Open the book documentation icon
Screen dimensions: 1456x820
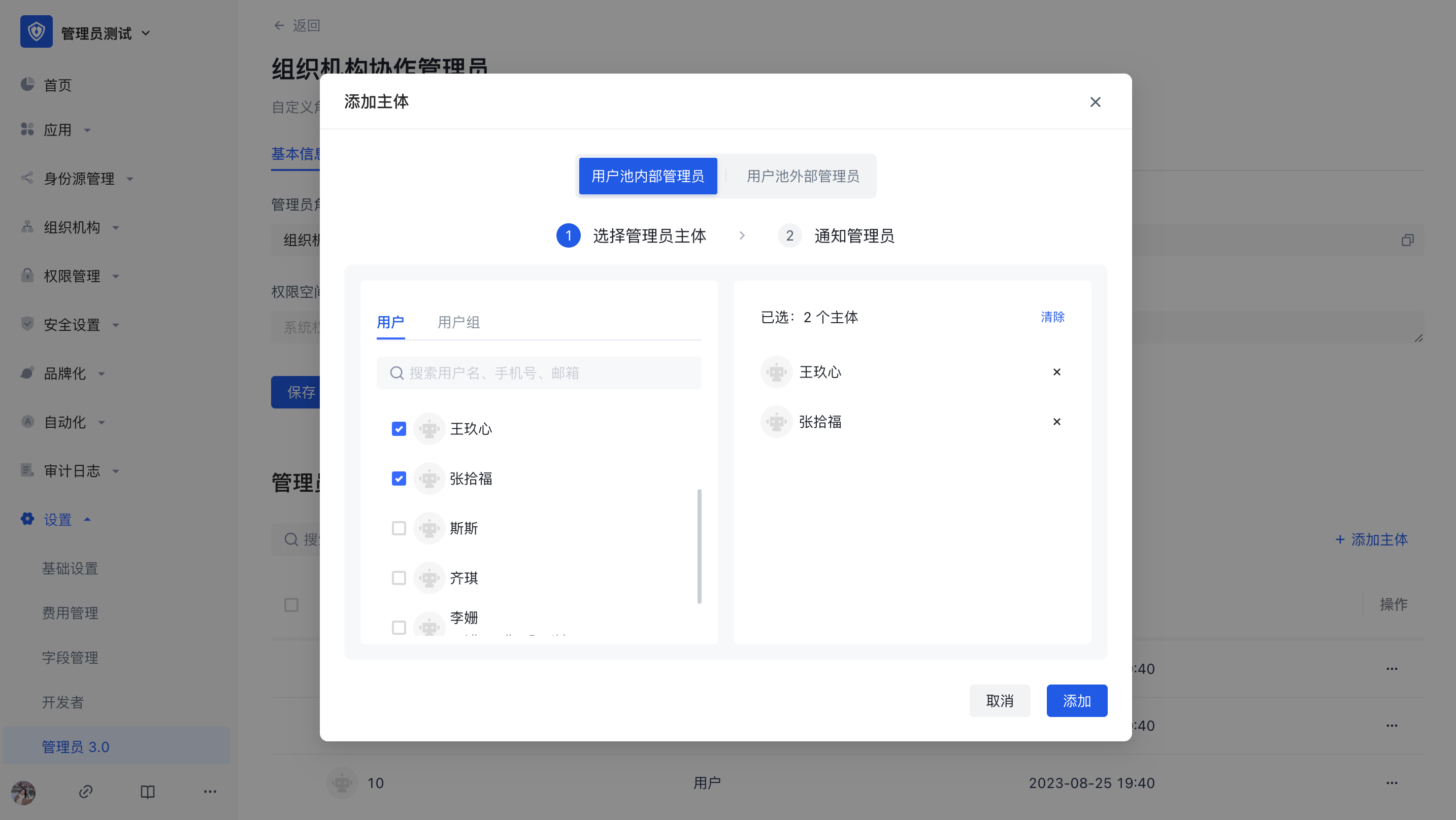148,791
